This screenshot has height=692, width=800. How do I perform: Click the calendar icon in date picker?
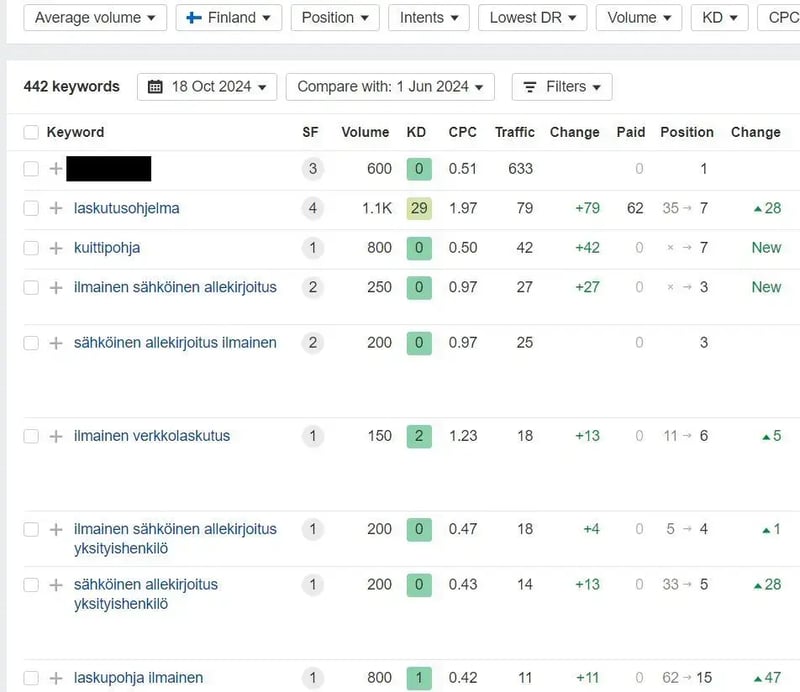[155, 87]
